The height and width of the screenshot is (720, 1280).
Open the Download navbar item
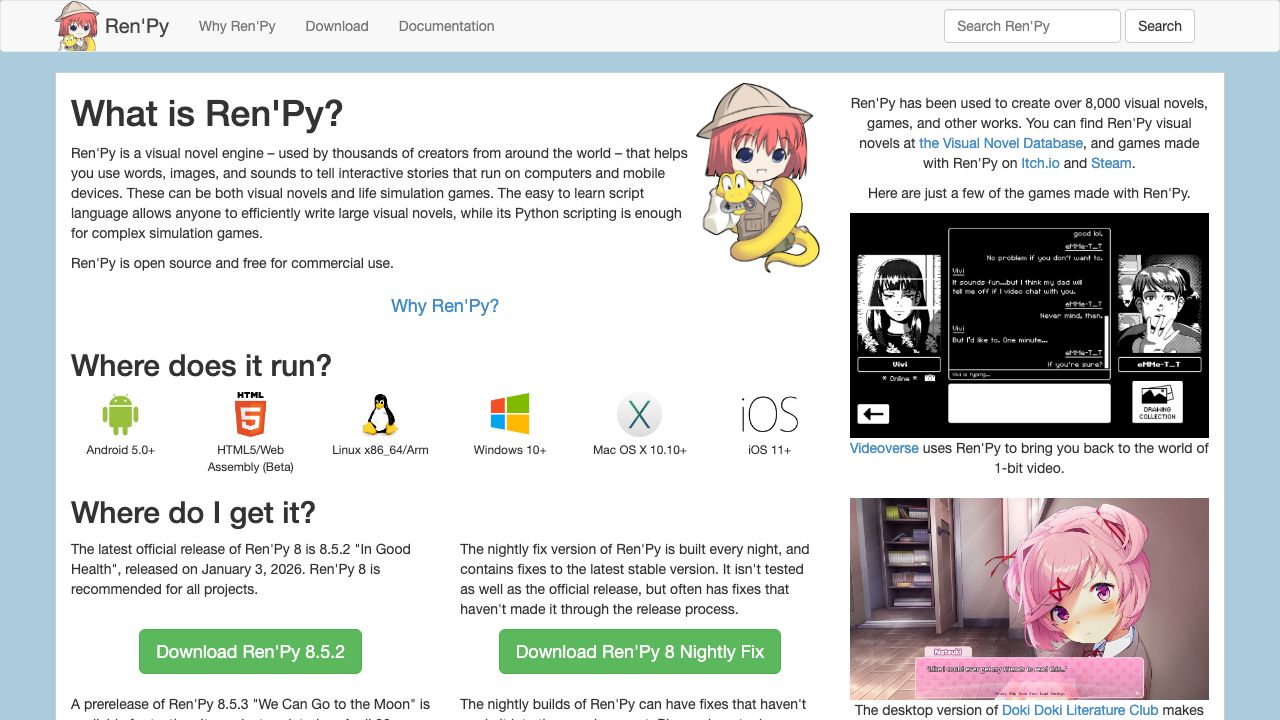pos(337,26)
